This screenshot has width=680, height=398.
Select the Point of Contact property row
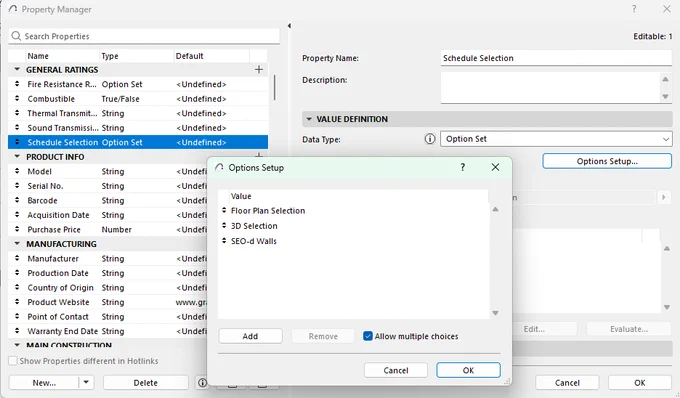pyautogui.click(x=108, y=316)
